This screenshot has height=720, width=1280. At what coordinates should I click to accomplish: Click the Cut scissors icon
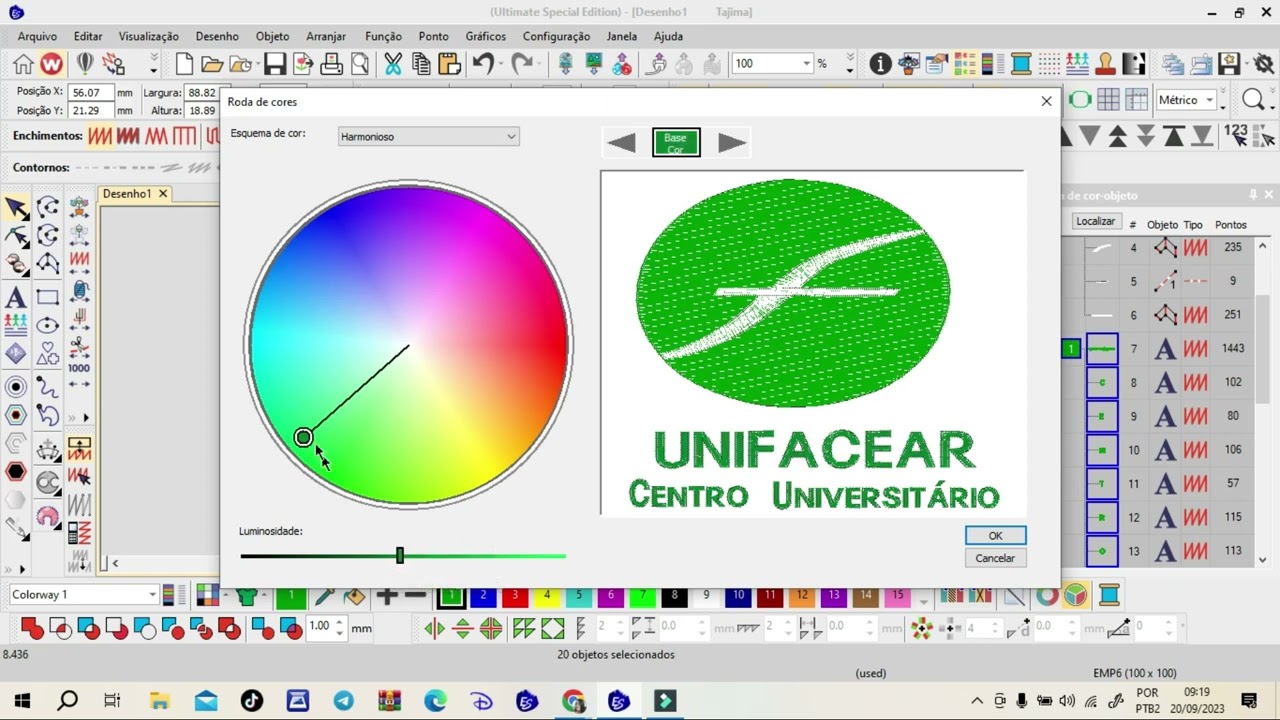pyautogui.click(x=393, y=64)
